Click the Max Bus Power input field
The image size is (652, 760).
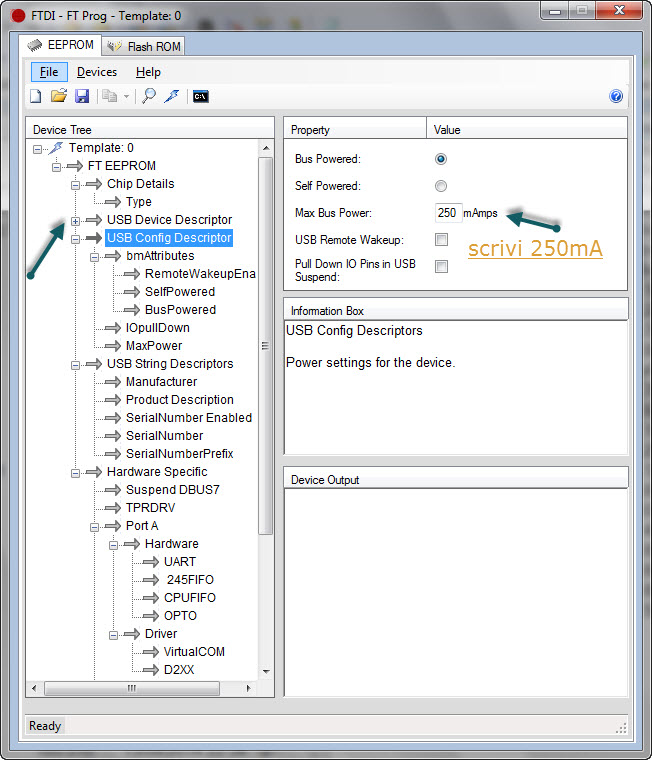click(x=448, y=213)
